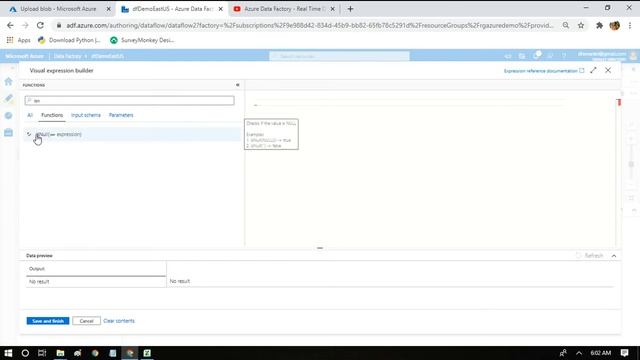Open the Chrome profile avatar
Screen dimensions: 640x360
click(x=615, y=25)
